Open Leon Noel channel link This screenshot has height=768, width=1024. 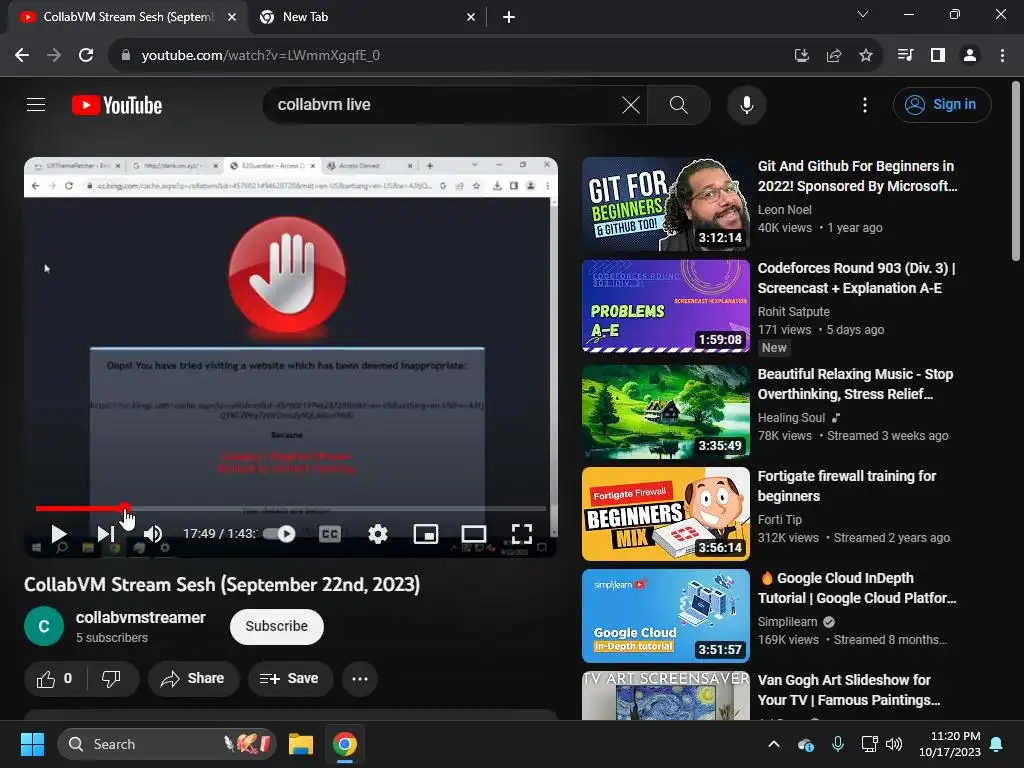coord(784,210)
